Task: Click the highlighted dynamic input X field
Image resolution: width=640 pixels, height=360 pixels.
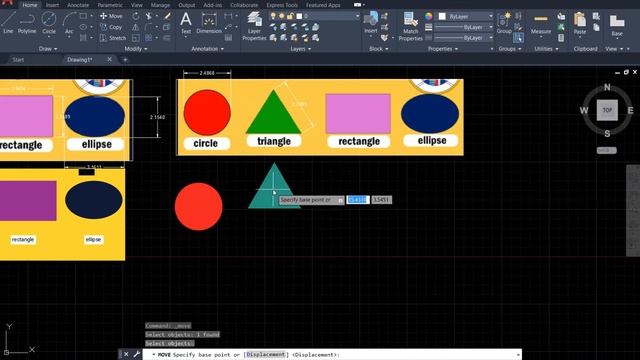Action: 358,200
